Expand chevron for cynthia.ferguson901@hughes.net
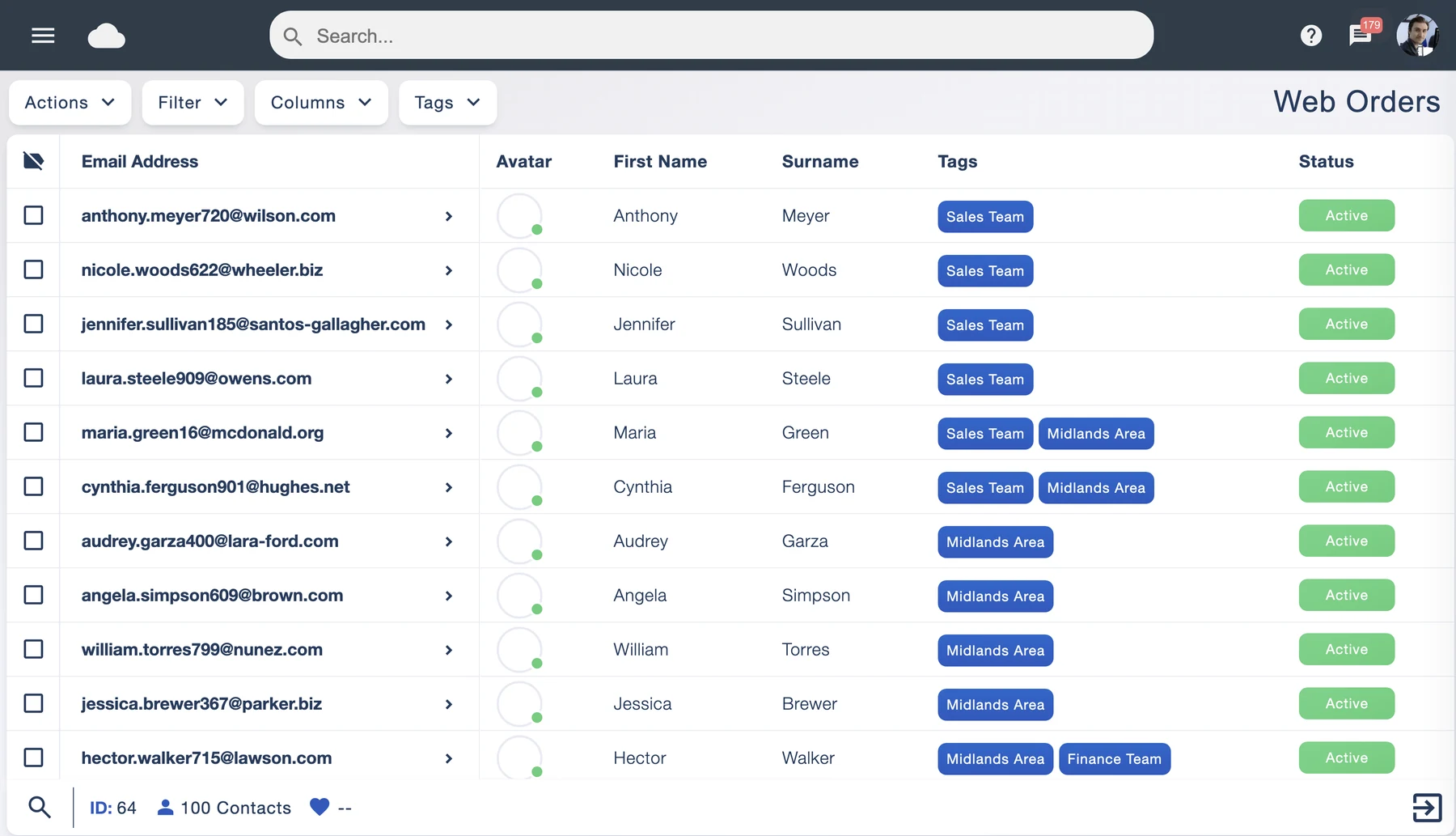Viewport: 1456px width, 836px height. pyautogui.click(x=449, y=487)
